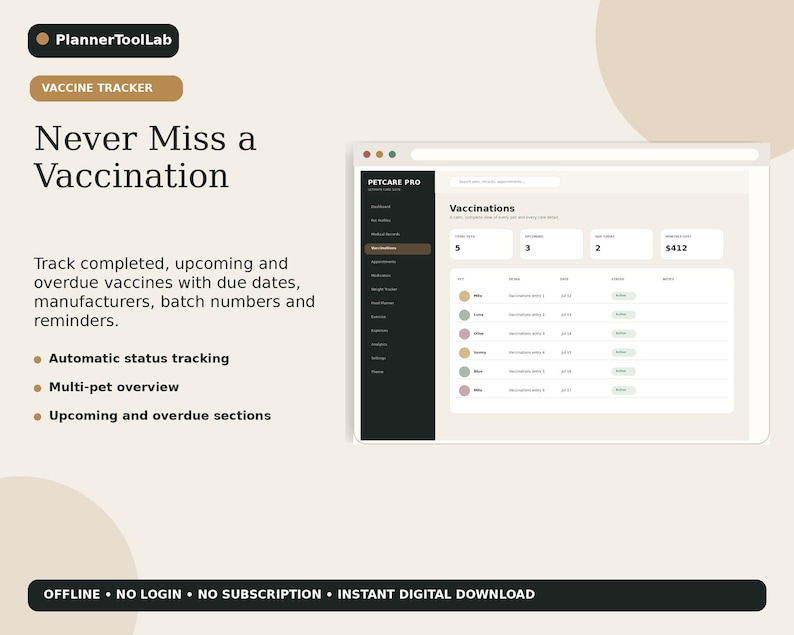
Task: Click the Status column header
Action: (x=618, y=279)
